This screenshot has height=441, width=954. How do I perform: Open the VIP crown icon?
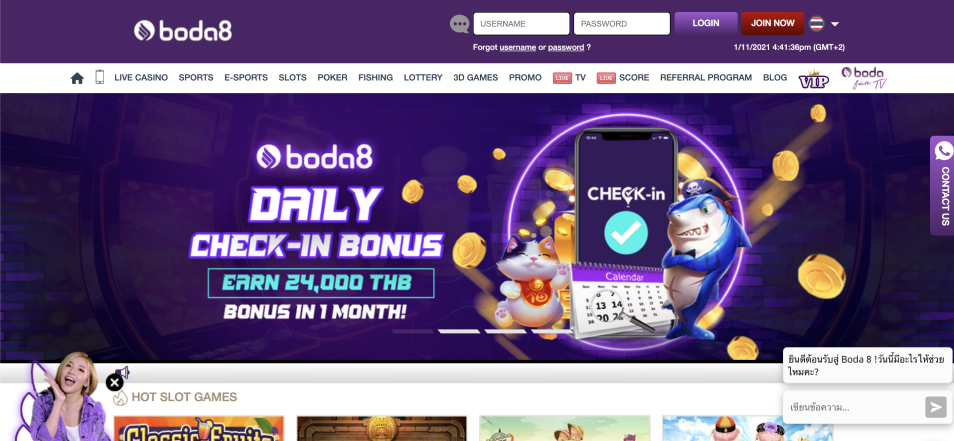(x=813, y=78)
